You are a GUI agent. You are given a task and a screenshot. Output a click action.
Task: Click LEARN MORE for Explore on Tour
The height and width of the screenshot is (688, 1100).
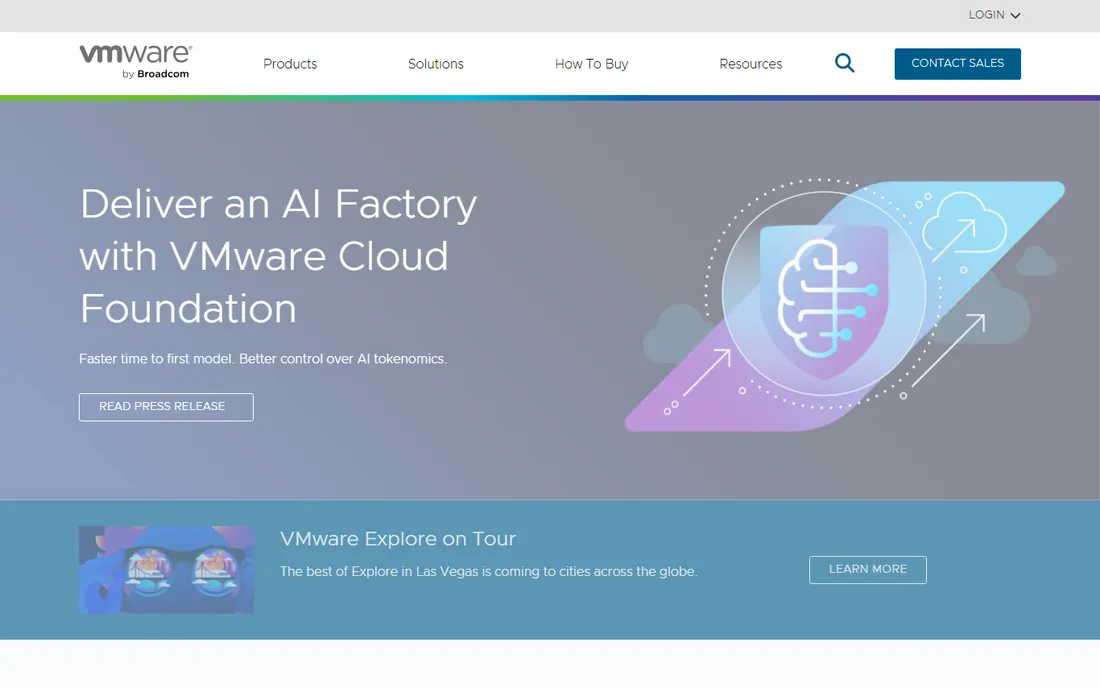(x=868, y=569)
